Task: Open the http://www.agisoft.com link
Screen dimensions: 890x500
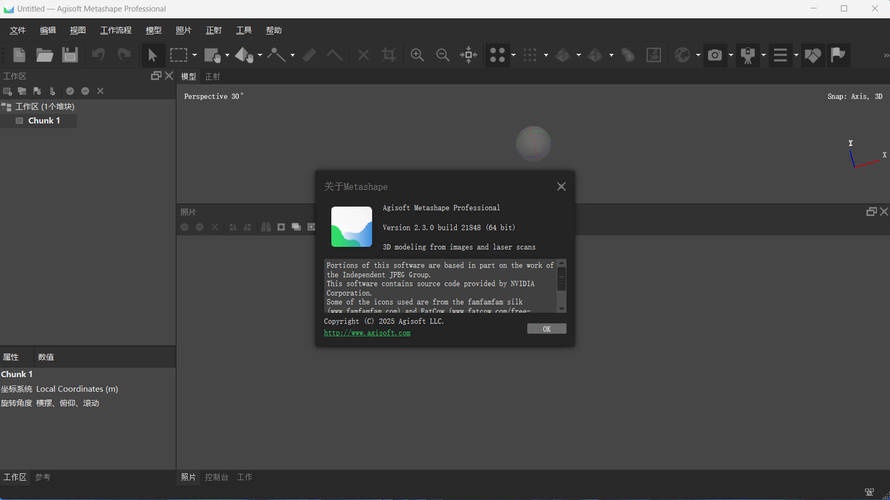Action: point(367,333)
